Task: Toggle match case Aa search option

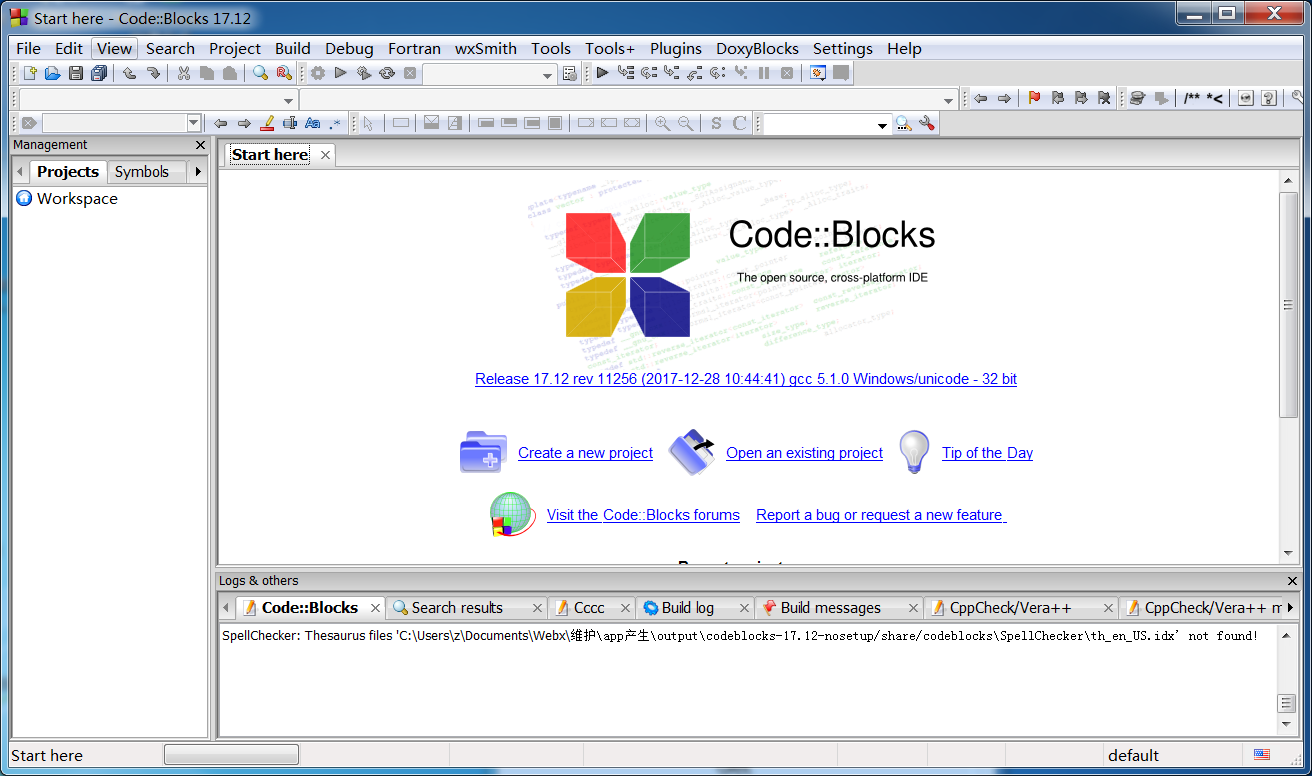Action: click(313, 123)
